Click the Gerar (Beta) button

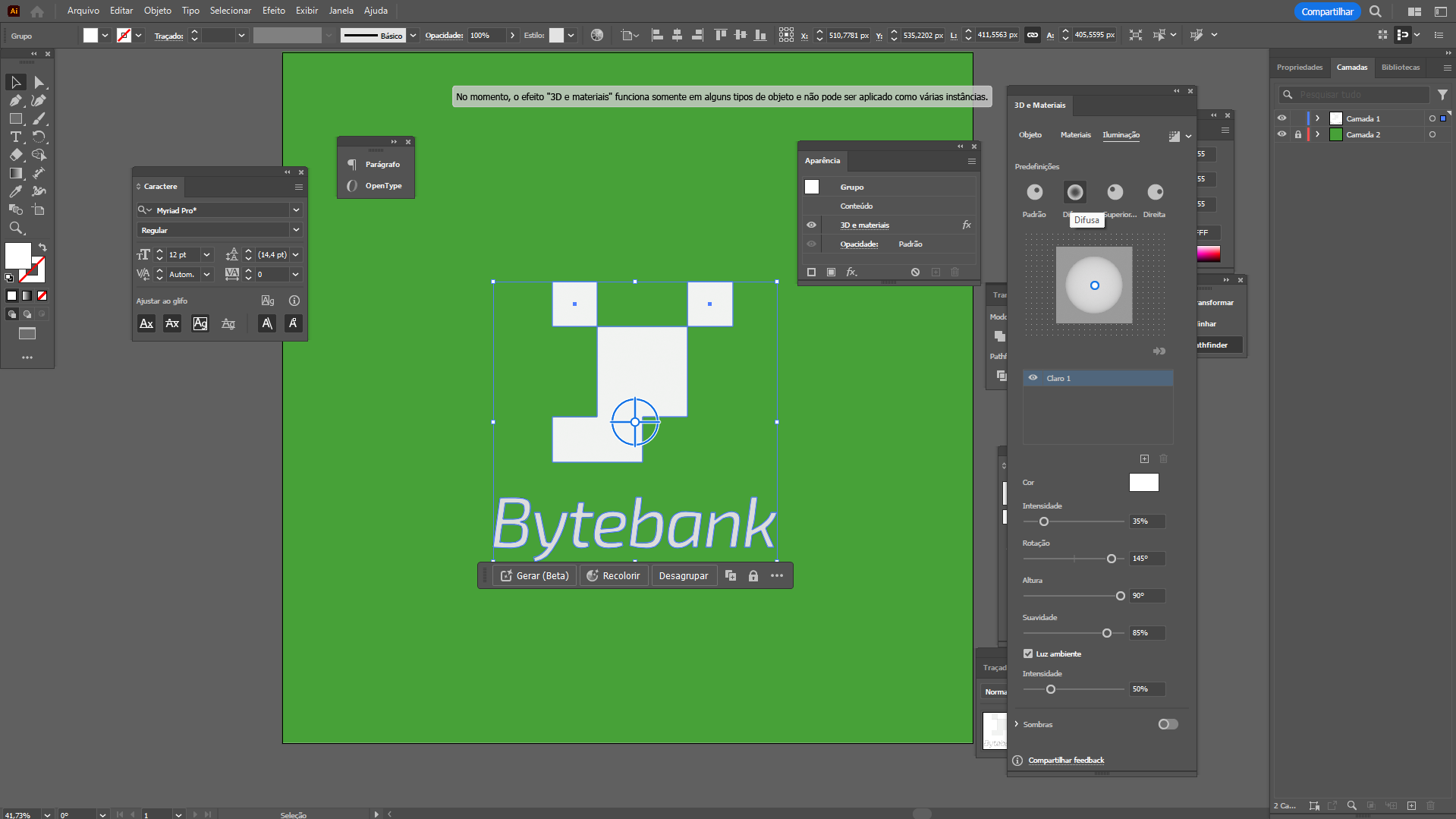click(x=535, y=576)
